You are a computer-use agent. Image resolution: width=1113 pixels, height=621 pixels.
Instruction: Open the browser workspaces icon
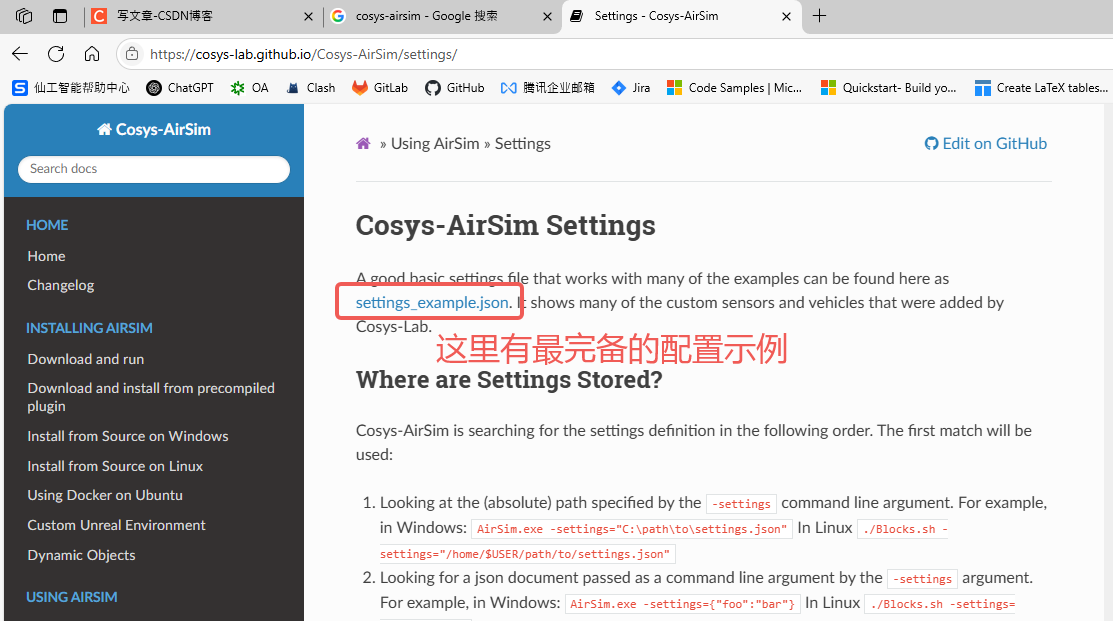pos(24,16)
